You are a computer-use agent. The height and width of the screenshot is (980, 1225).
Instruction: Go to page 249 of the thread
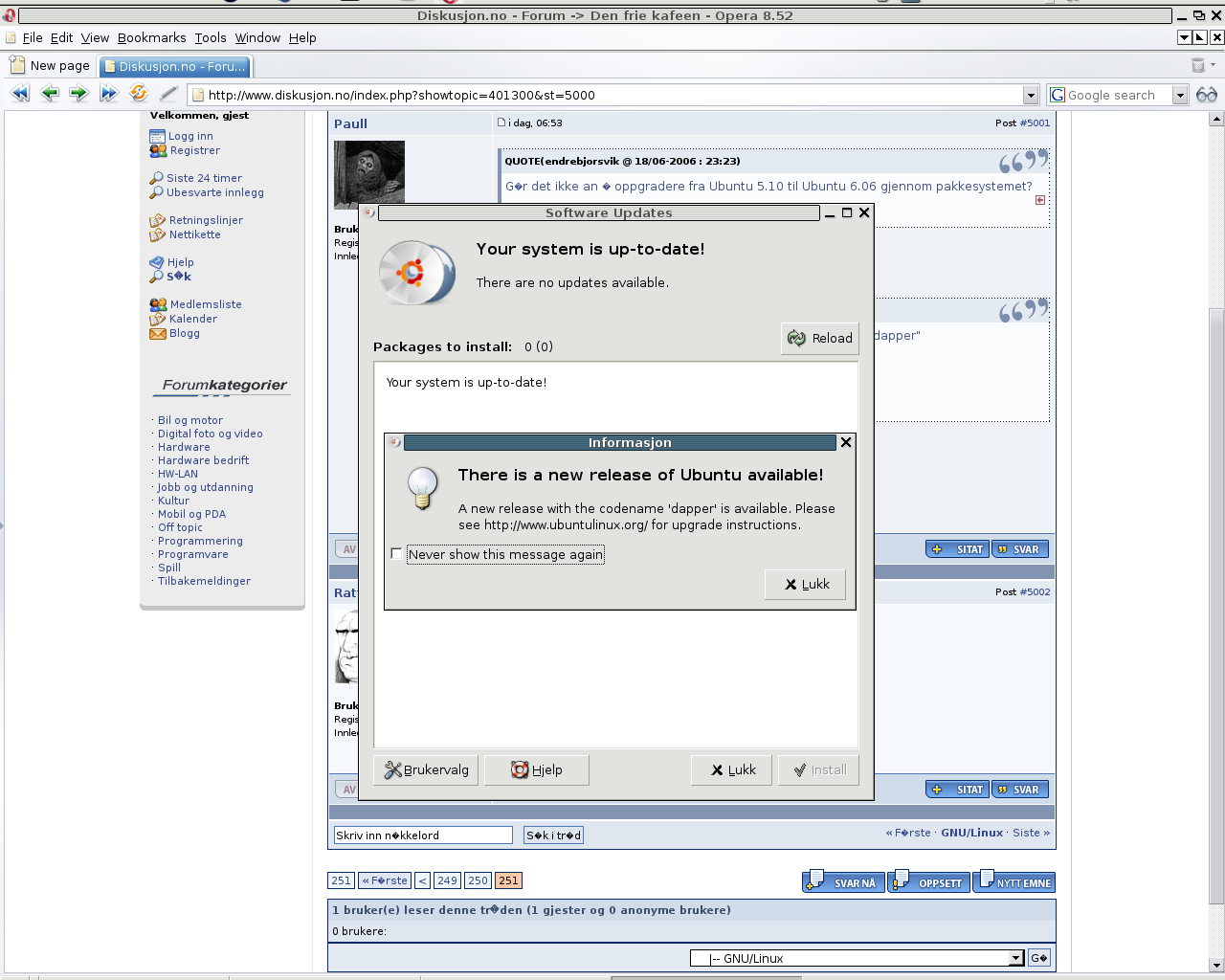(x=447, y=880)
